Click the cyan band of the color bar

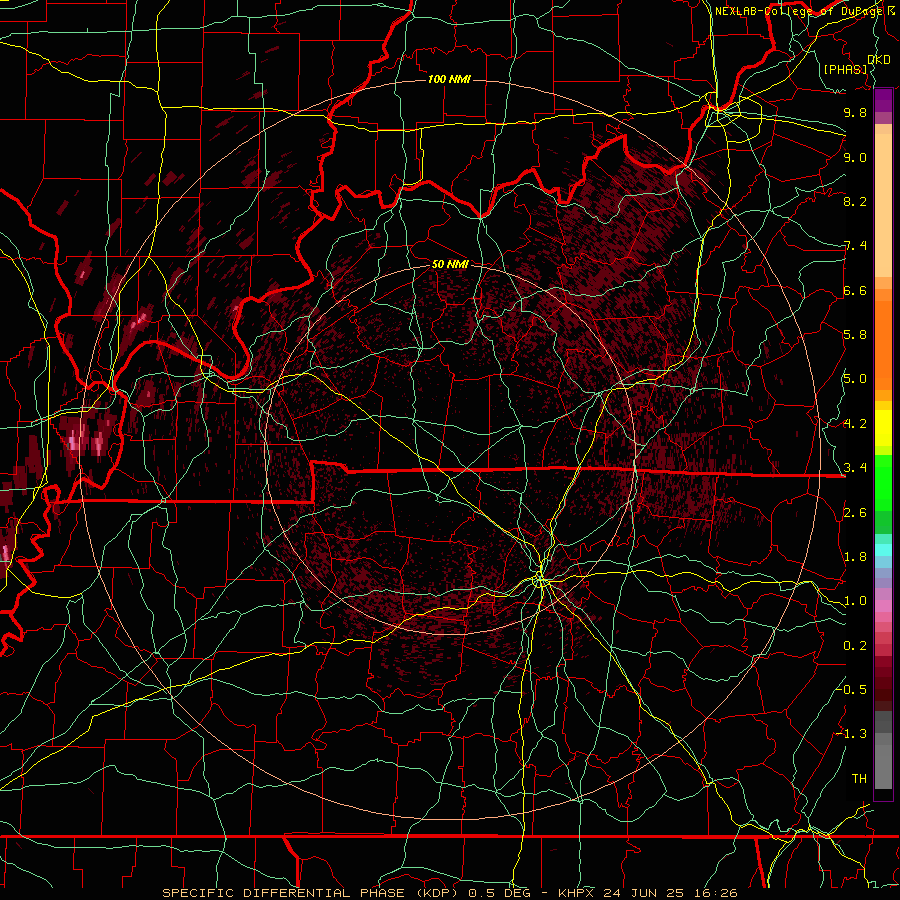pos(883,550)
